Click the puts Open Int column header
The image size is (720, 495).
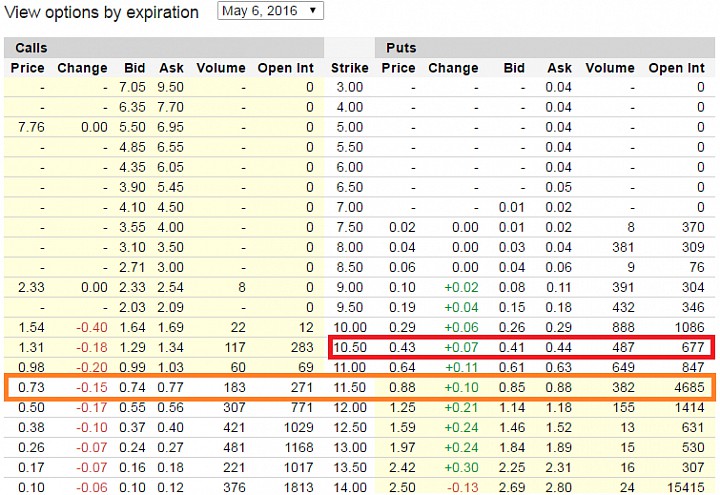[676, 68]
